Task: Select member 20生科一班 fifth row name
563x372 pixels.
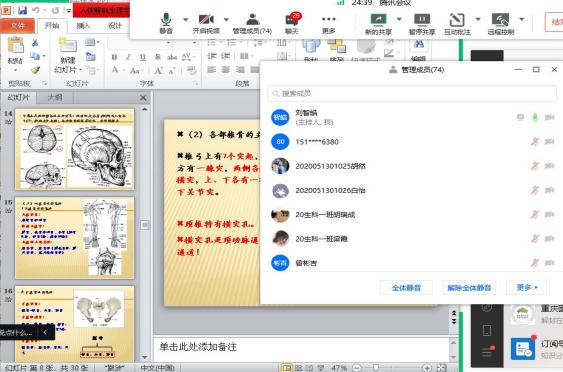Action: 325,215
